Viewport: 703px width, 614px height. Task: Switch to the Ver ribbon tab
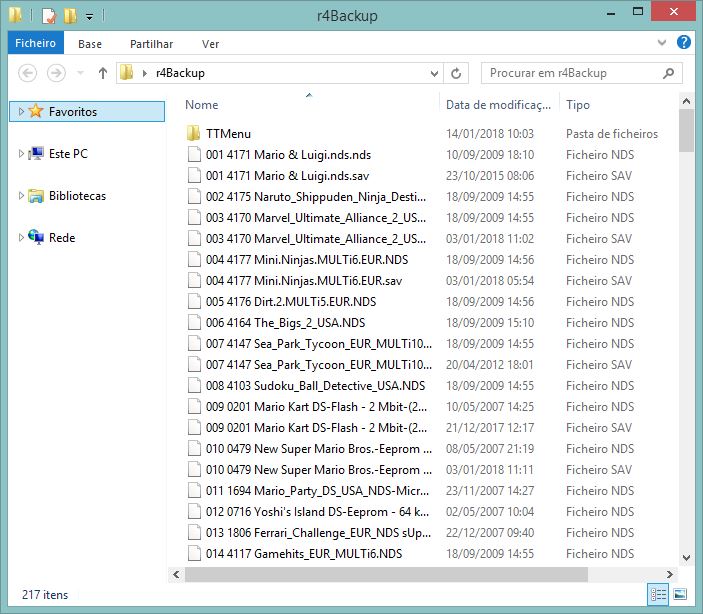(210, 44)
